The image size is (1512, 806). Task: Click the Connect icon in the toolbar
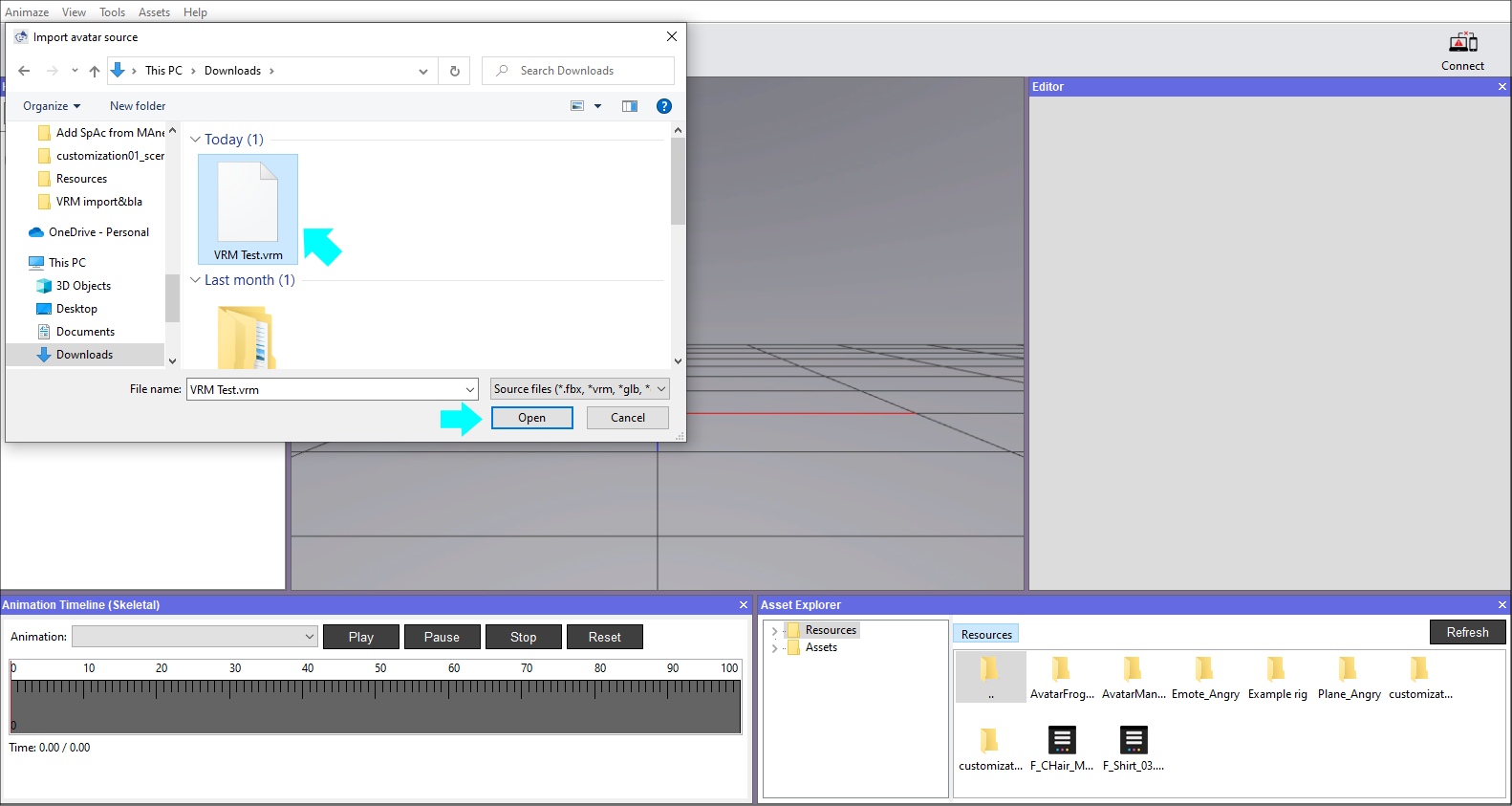(1462, 43)
